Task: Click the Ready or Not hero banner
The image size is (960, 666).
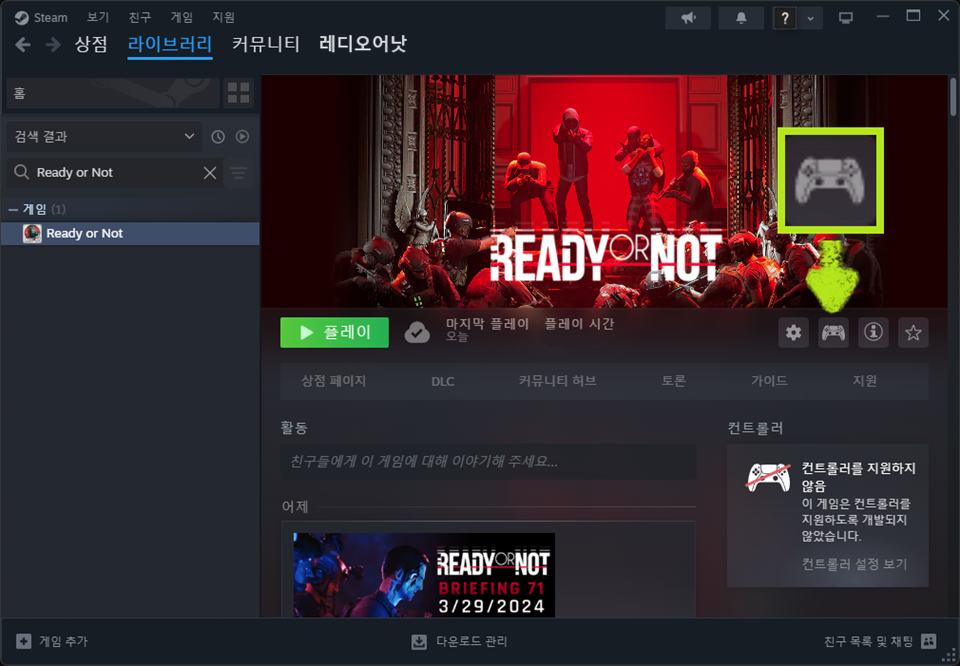Action: (604, 191)
